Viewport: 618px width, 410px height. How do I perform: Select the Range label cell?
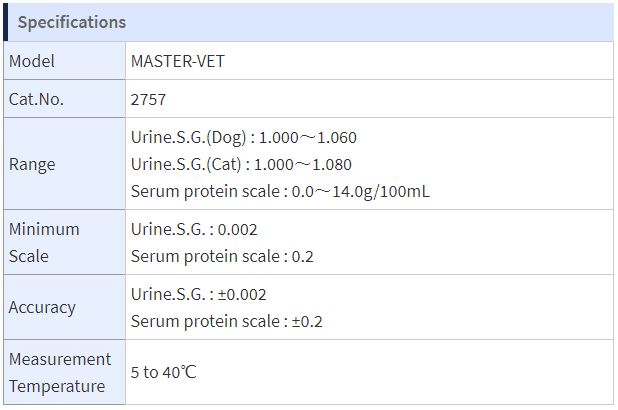click(65, 164)
